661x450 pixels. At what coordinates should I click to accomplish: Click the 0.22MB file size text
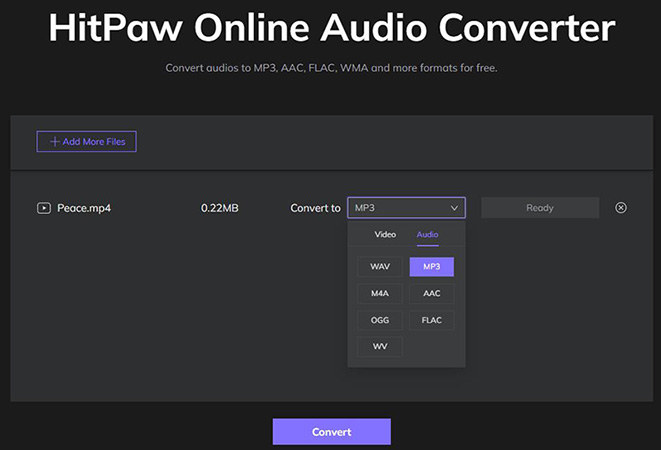[220, 208]
